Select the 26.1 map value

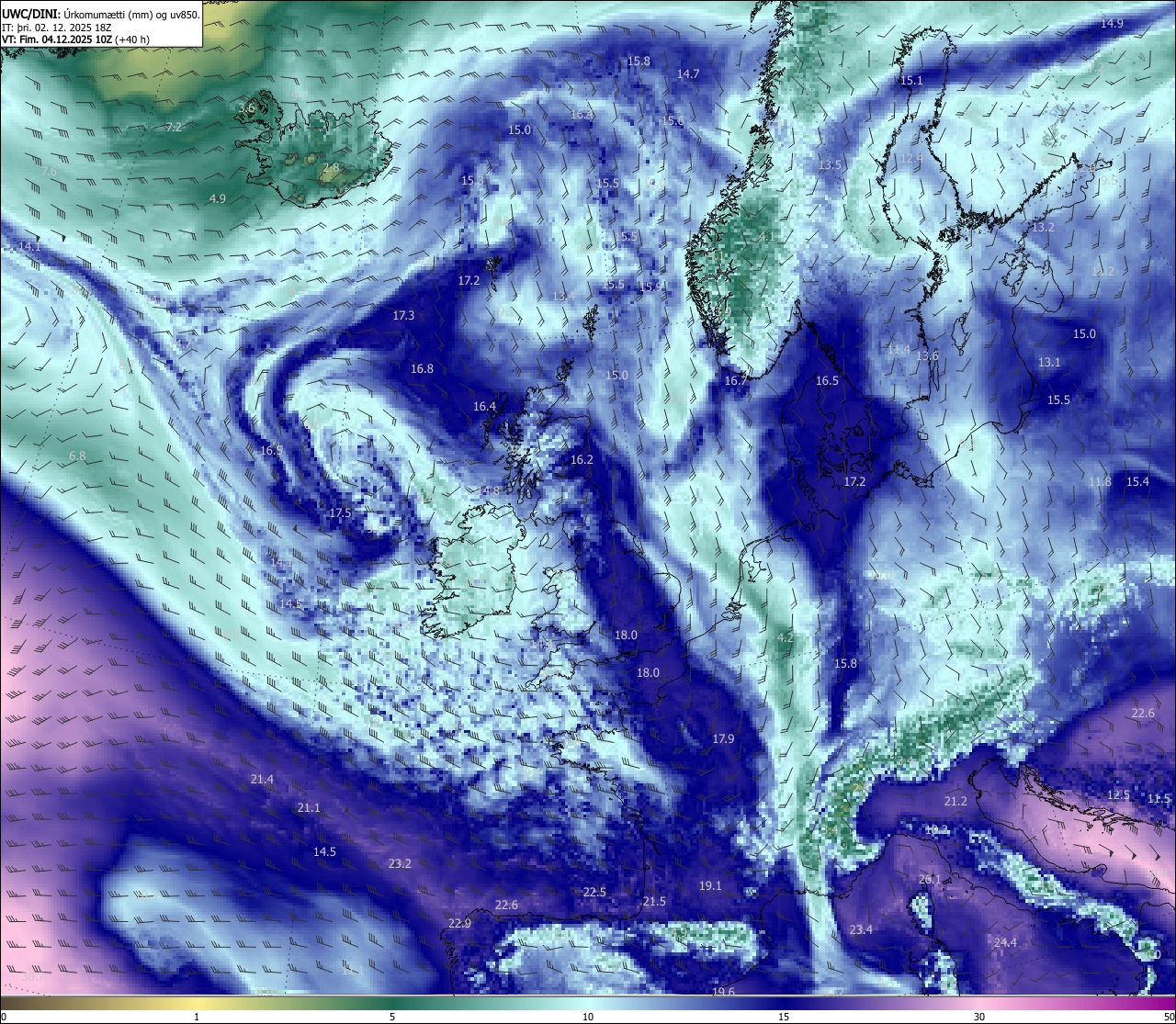point(930,879)
